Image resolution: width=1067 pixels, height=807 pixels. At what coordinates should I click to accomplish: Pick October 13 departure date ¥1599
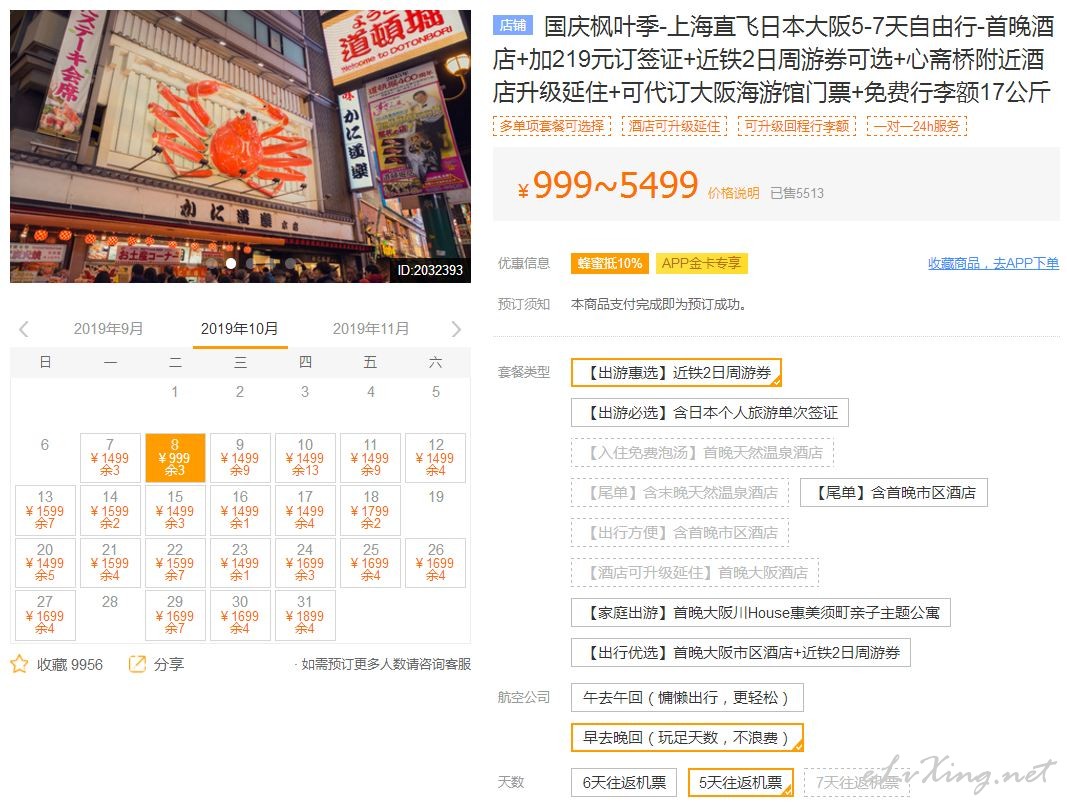coord(45,510)
